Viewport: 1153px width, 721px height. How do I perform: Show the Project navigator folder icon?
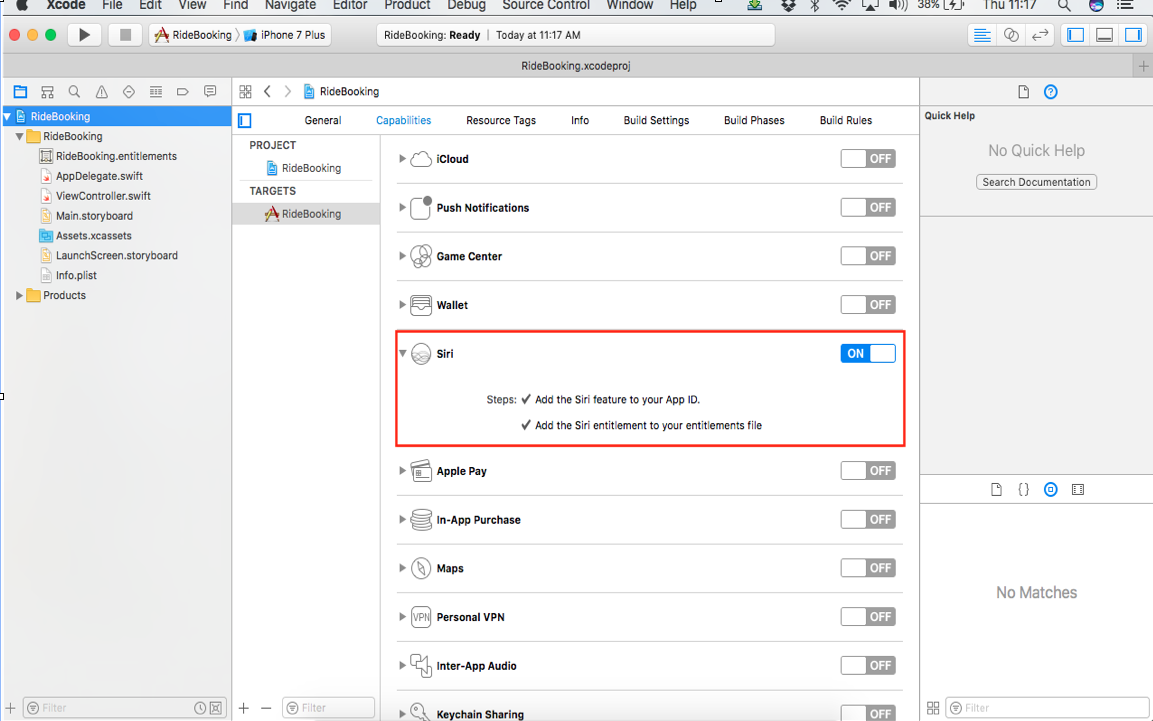pos(21,92)
